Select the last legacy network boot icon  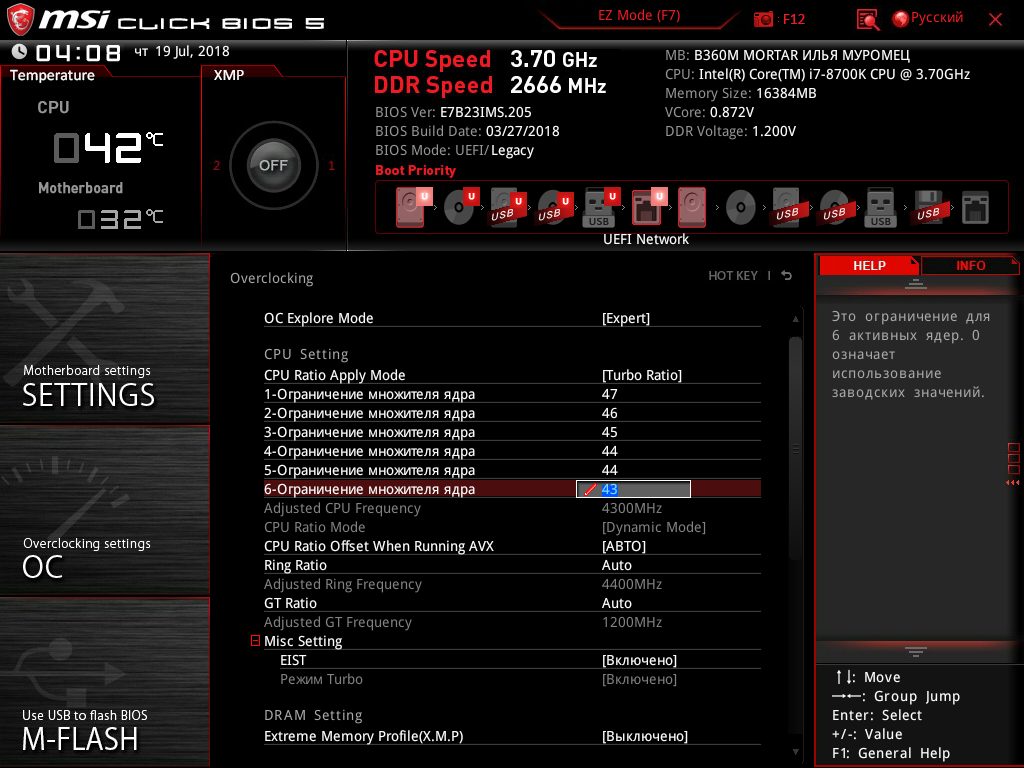(x=975, y=208)
